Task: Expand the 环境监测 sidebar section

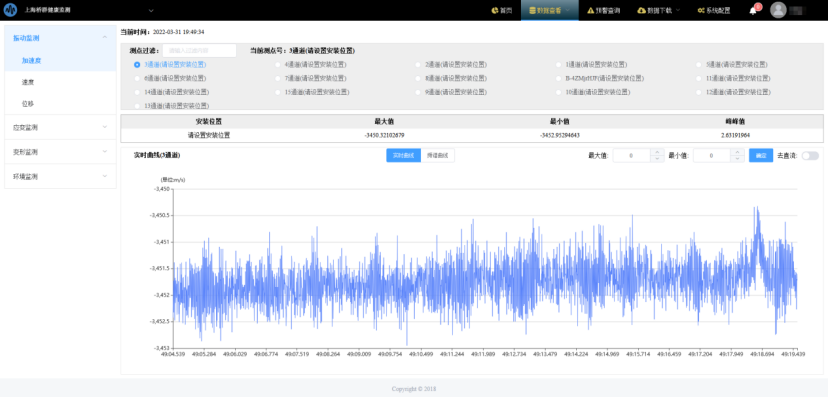Action: coord(60,177)
